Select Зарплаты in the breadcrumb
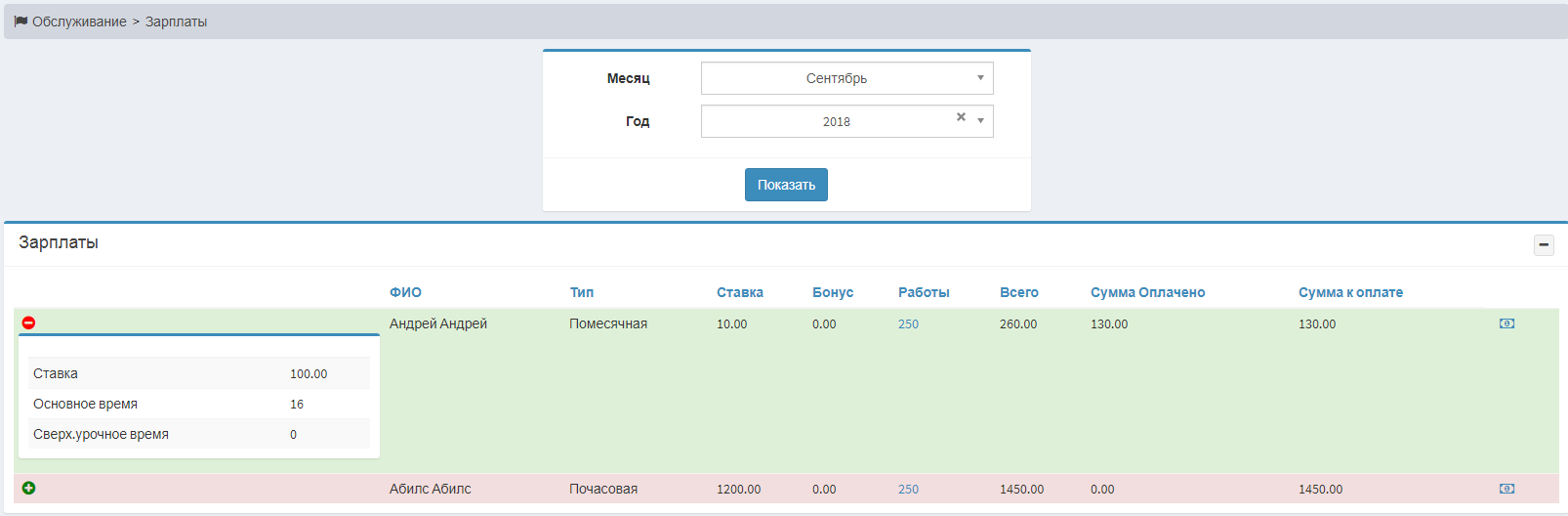This screenshot has width=1568, height=516. pyautogui.click(x=176, y=21)
